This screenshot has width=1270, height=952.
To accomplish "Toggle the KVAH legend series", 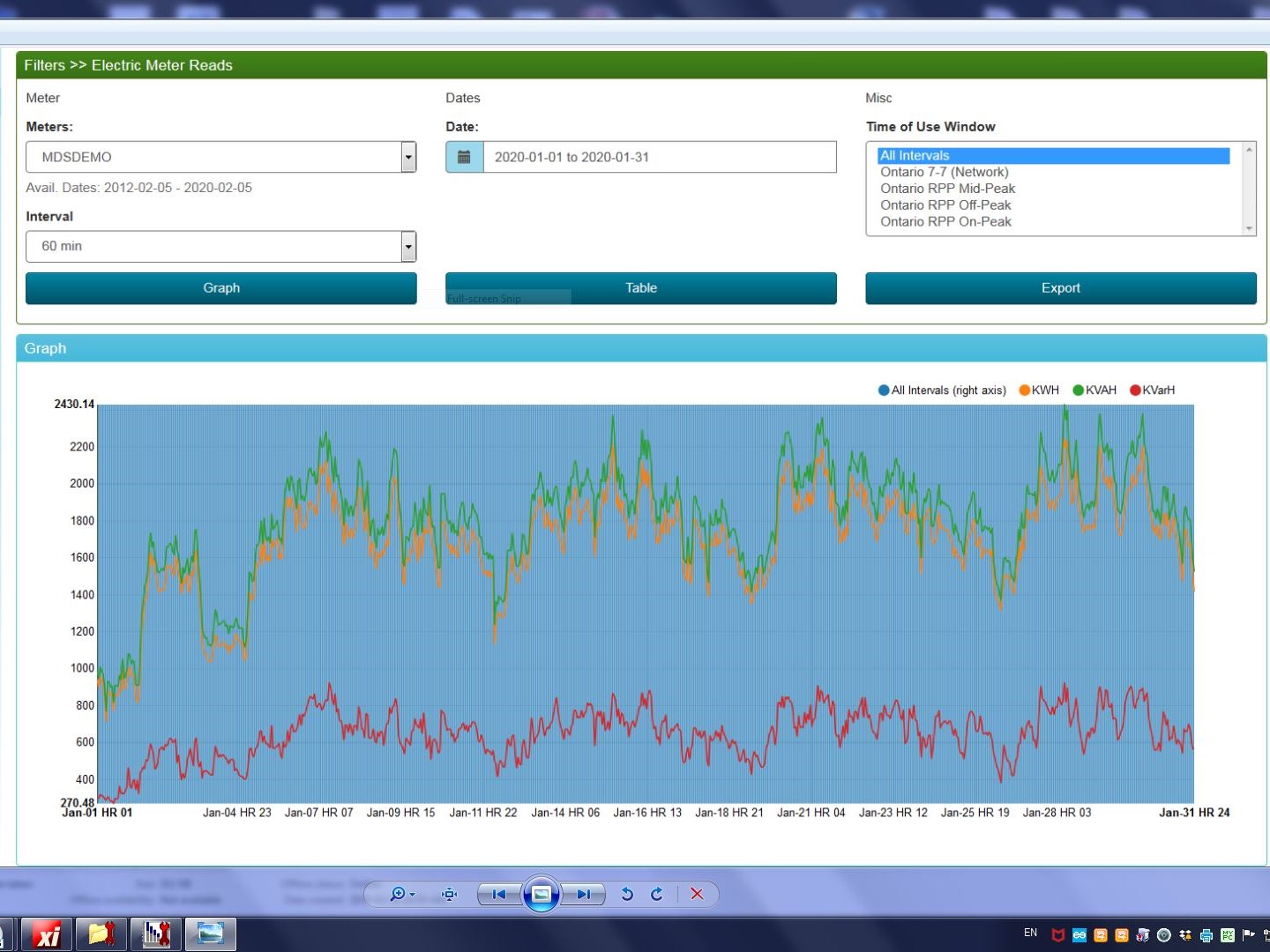I will 1094,390.
